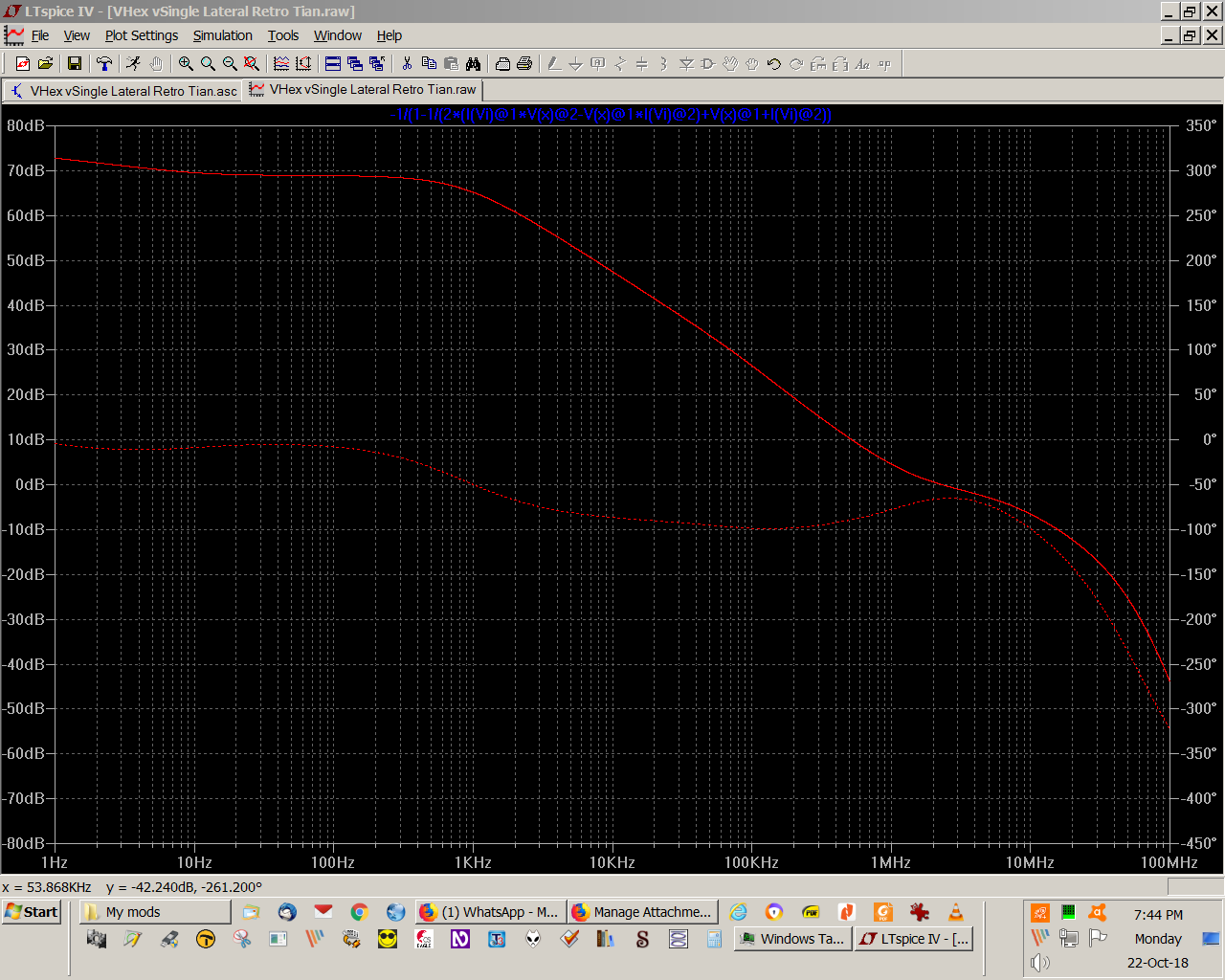1225x980 pixels.
Task: Open the Window menu
Action: (x=338, y=35)
